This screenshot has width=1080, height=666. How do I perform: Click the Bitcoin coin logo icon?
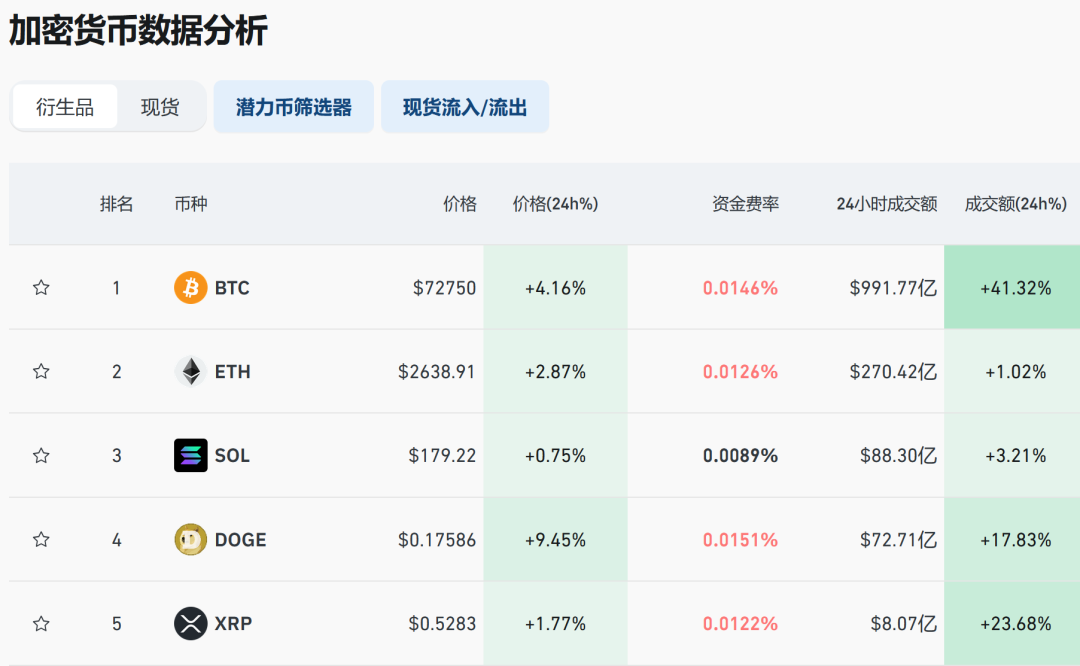coord(190,288)
